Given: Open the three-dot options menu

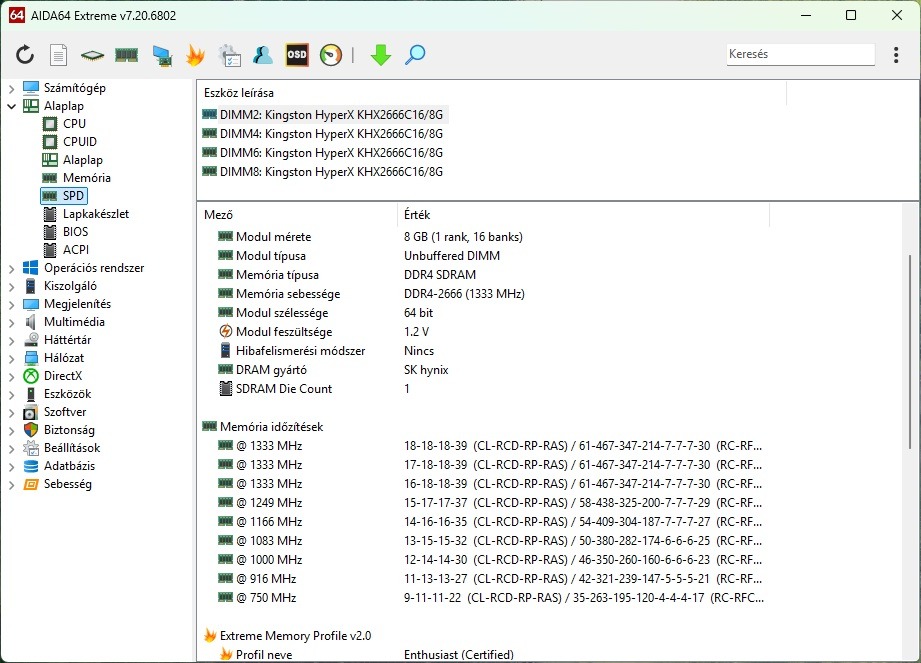Looking at the screenshot, I should pos(896,55).
